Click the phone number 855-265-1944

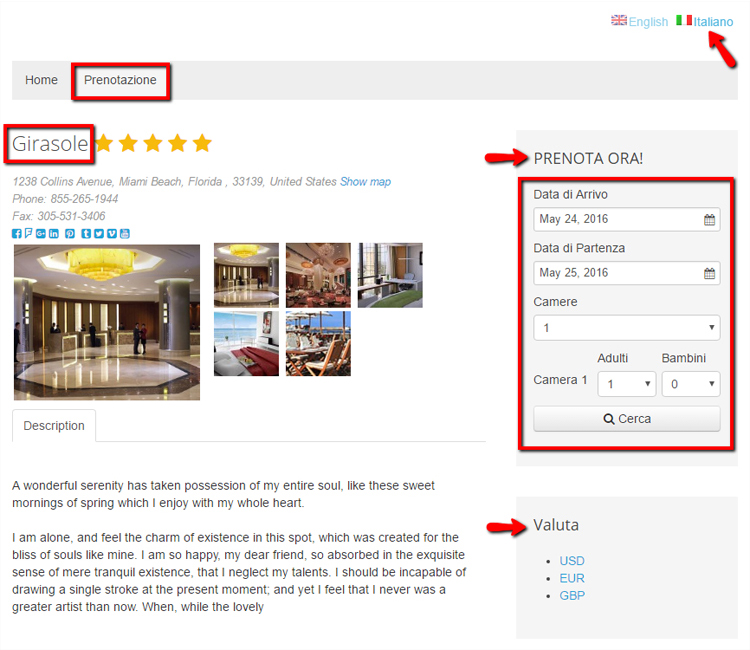(84, 199)
